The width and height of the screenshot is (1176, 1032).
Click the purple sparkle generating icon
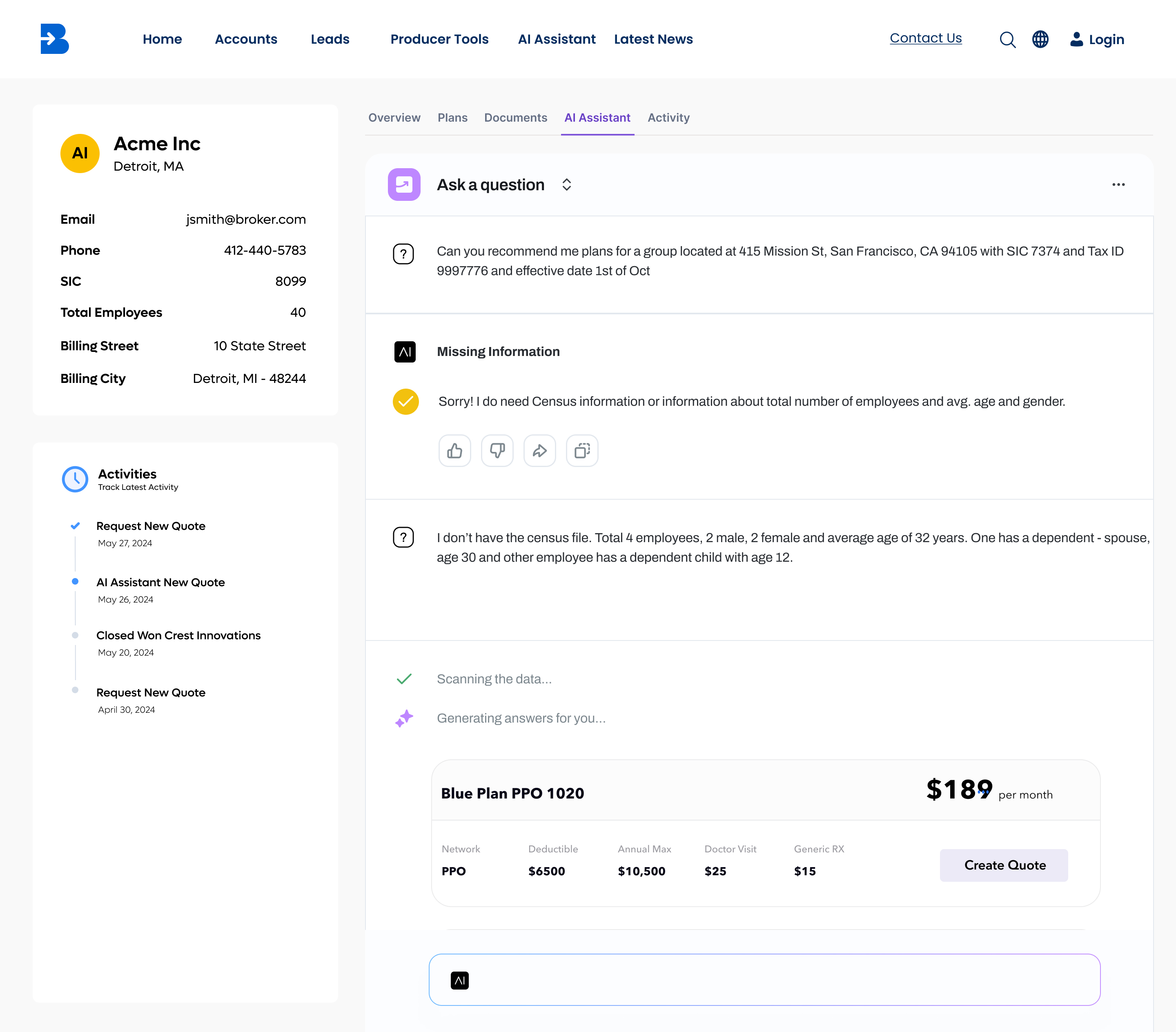pos(405,718)
